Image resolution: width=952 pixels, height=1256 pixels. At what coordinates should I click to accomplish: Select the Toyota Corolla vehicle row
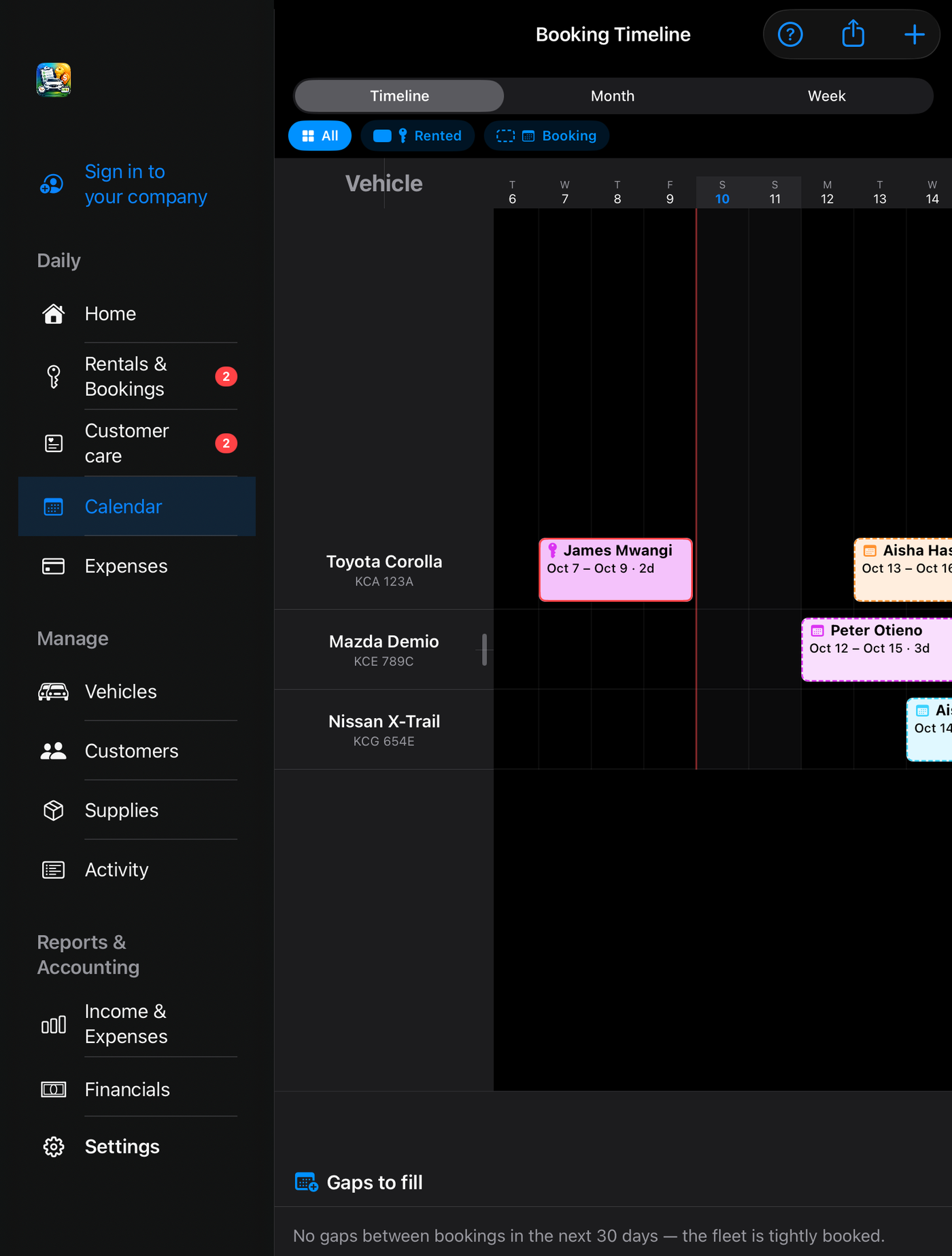point(384,570)
